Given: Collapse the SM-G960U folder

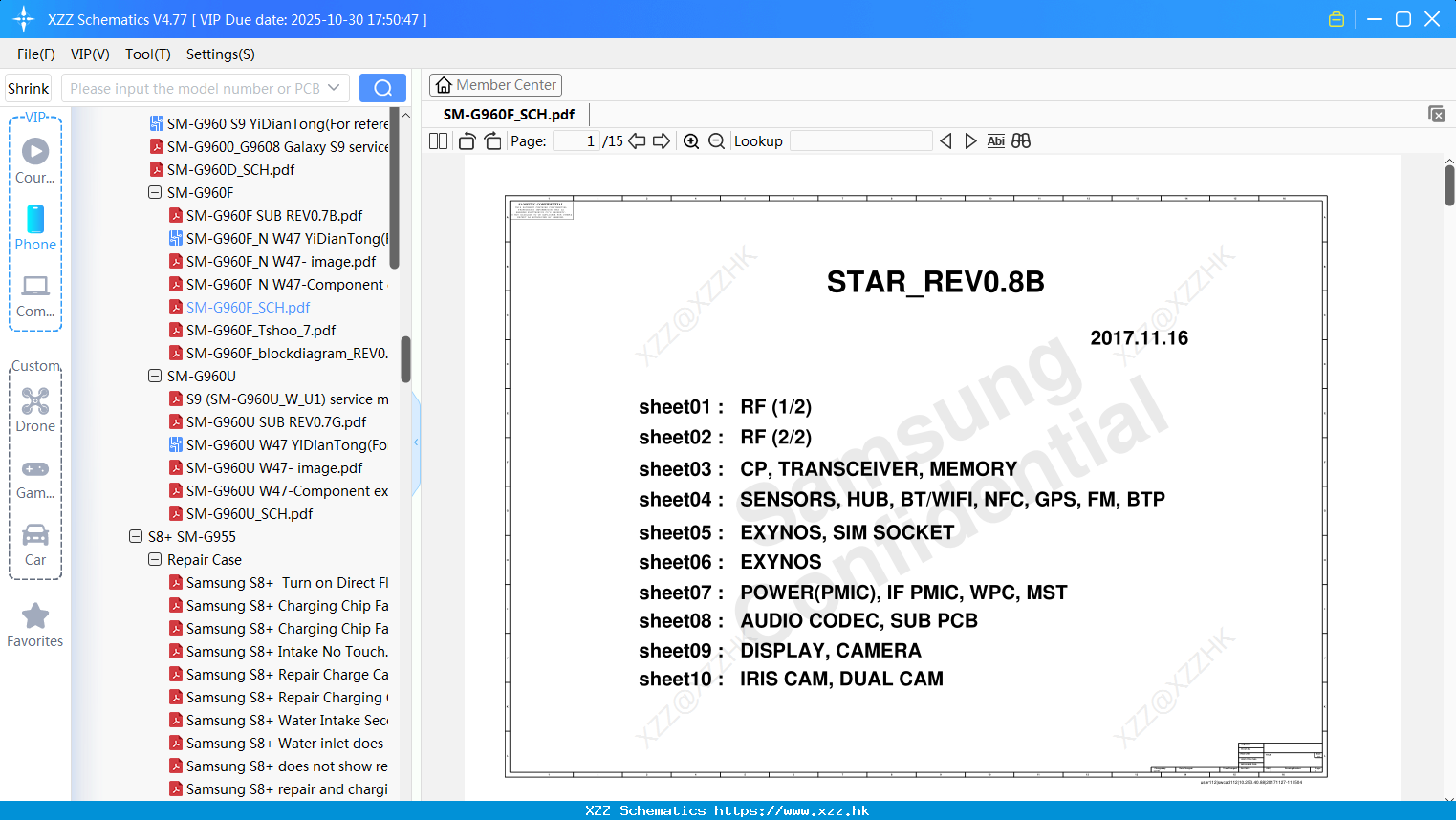Looking at the screenshot, I should 155,376.
